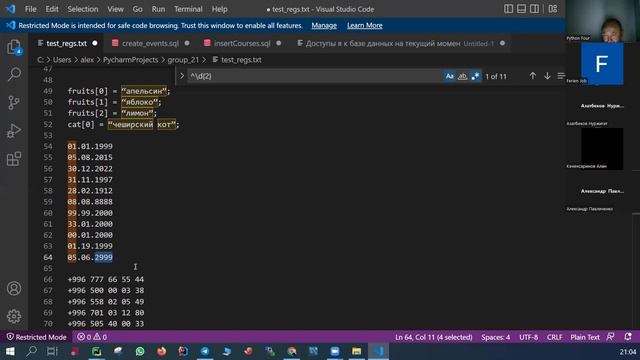Open the Edit menu
Image resolution: width=640 pixels, height=360 pixels.
[x=52, y=9]
